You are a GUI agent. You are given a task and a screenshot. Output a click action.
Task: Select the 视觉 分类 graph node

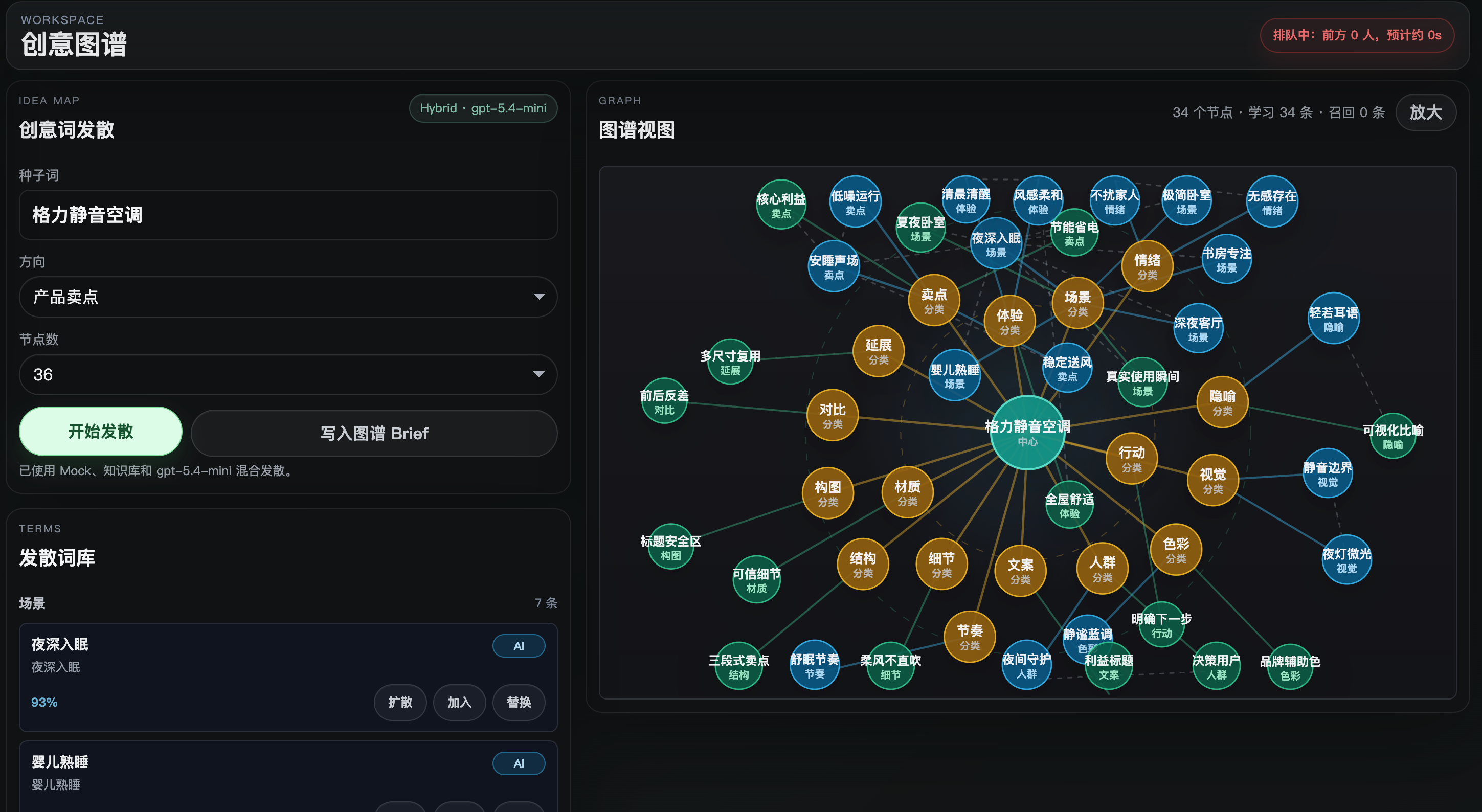1213,480
